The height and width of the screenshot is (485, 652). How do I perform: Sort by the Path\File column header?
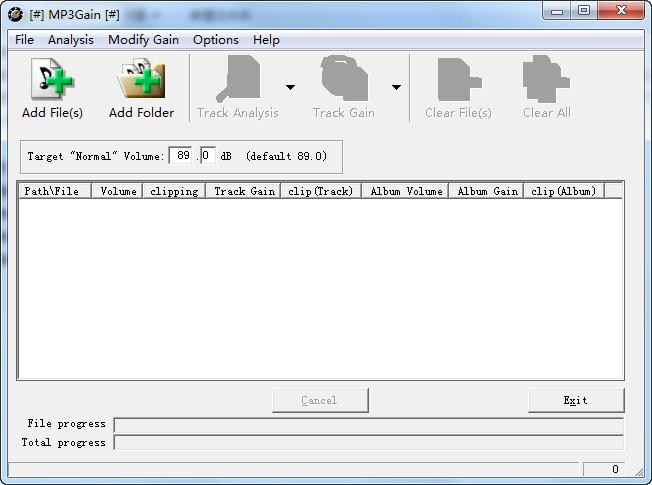[54, 191]
